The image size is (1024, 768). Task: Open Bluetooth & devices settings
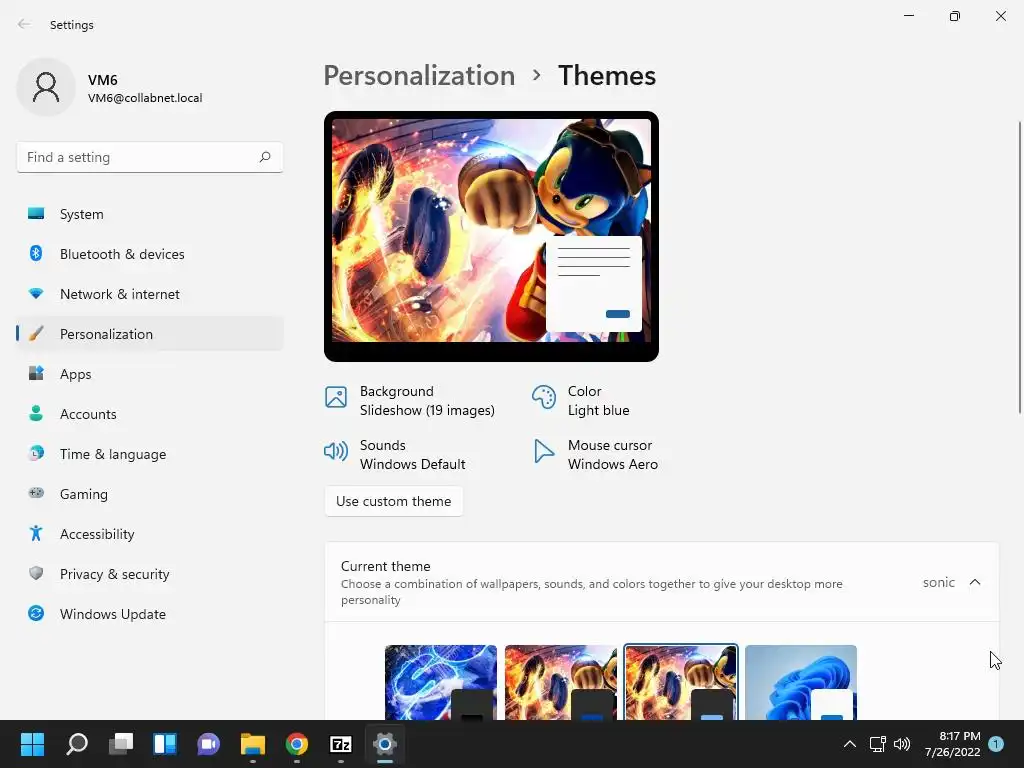(x=150, y=254)
